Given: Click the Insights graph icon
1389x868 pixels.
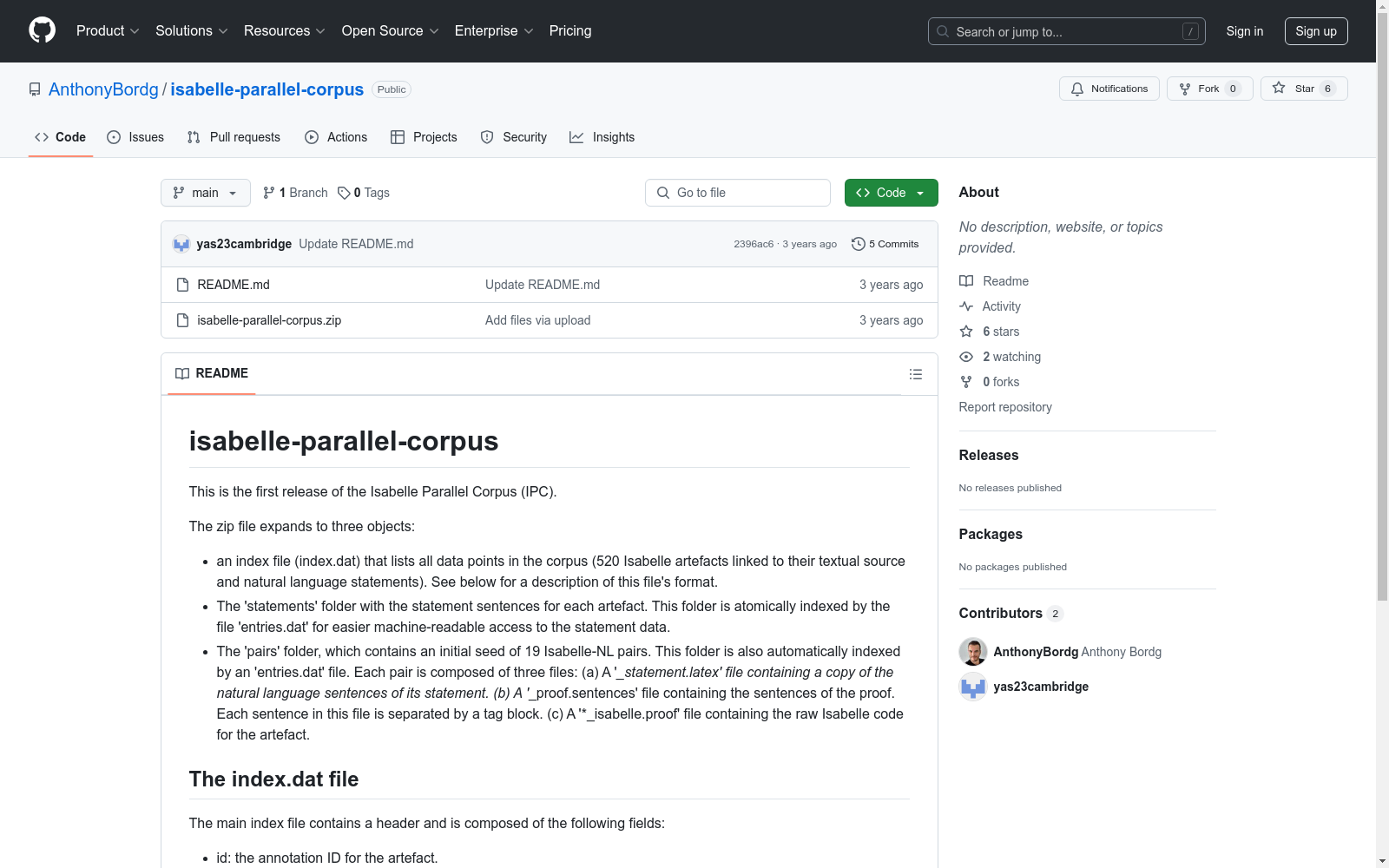Looking at the screenshot, I should tap(576, 137).
